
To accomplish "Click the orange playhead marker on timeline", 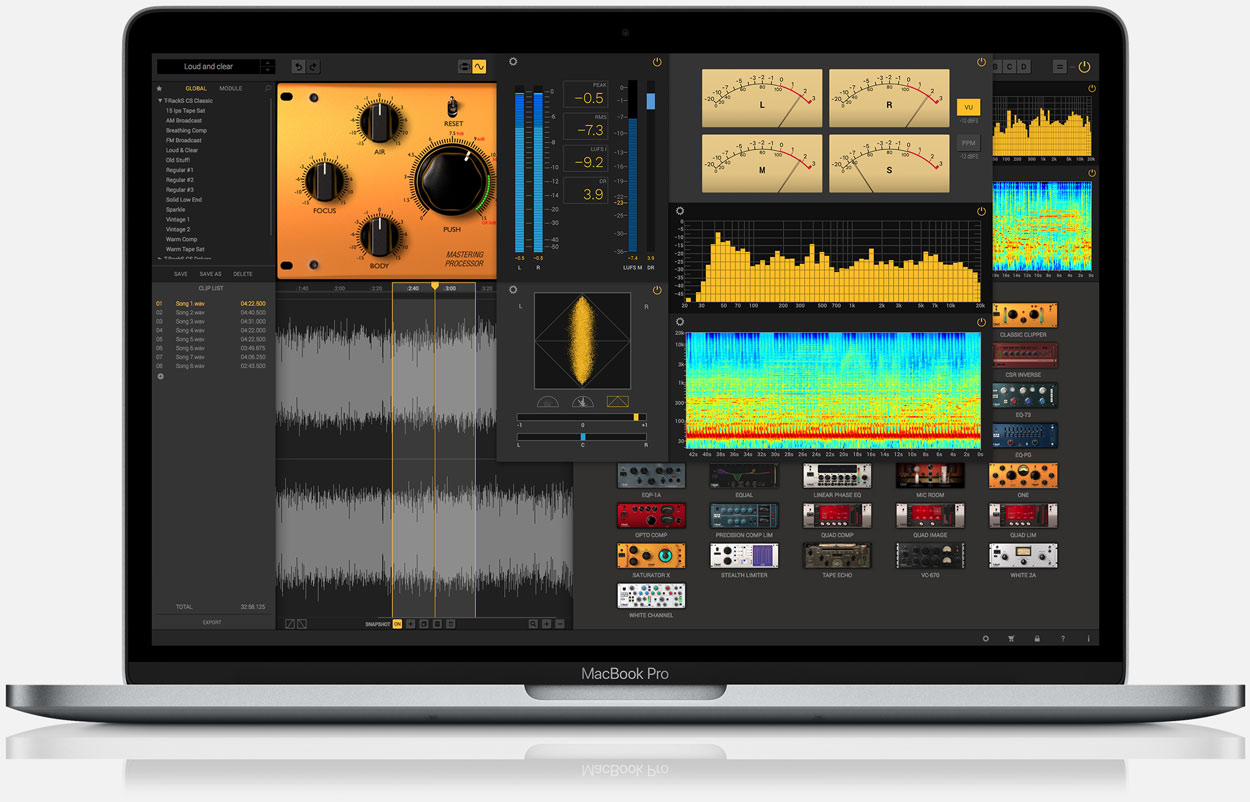I will (x=434, y=287).
